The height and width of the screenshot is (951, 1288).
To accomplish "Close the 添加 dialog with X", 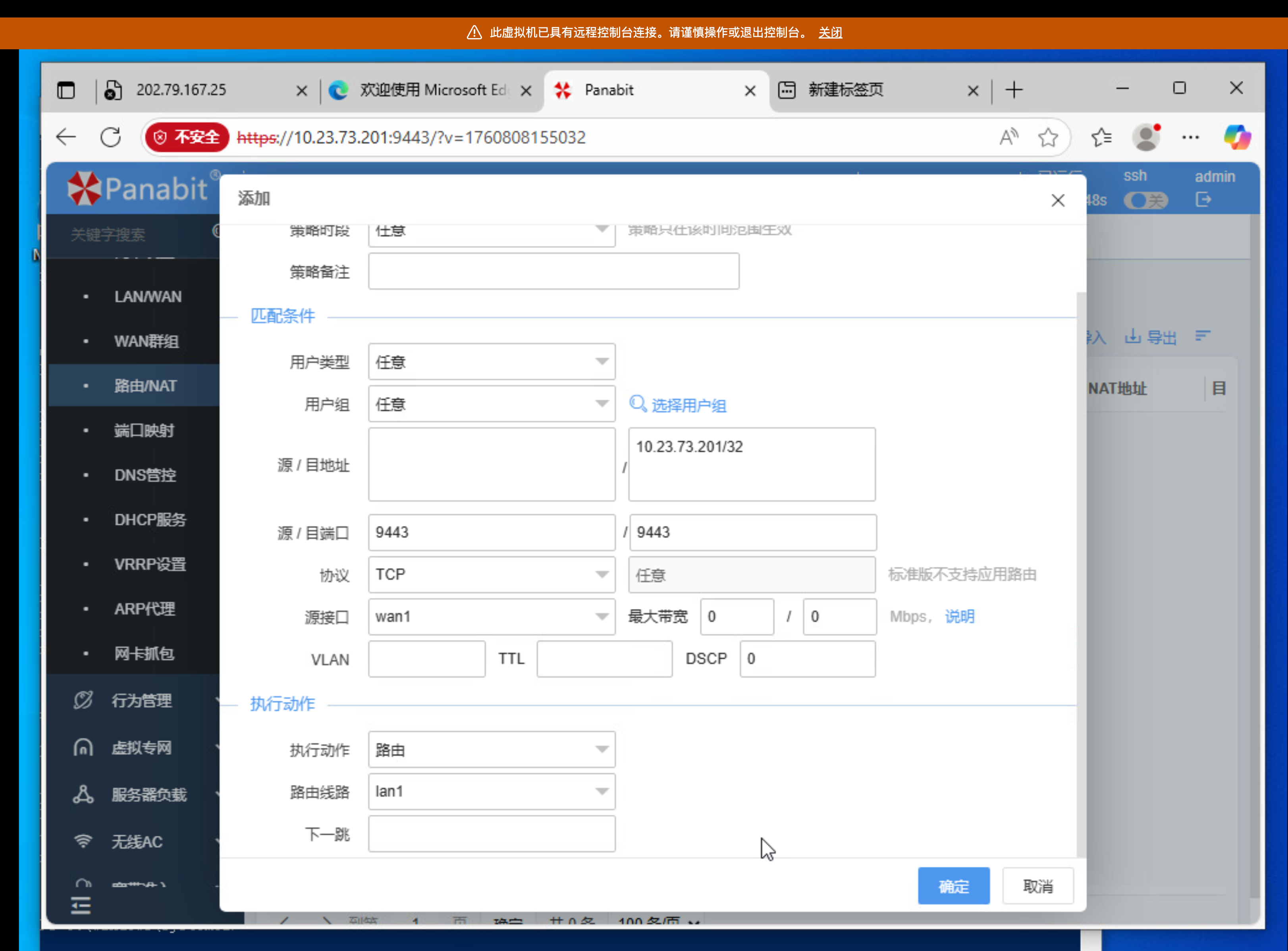I will pos(1057,200).
